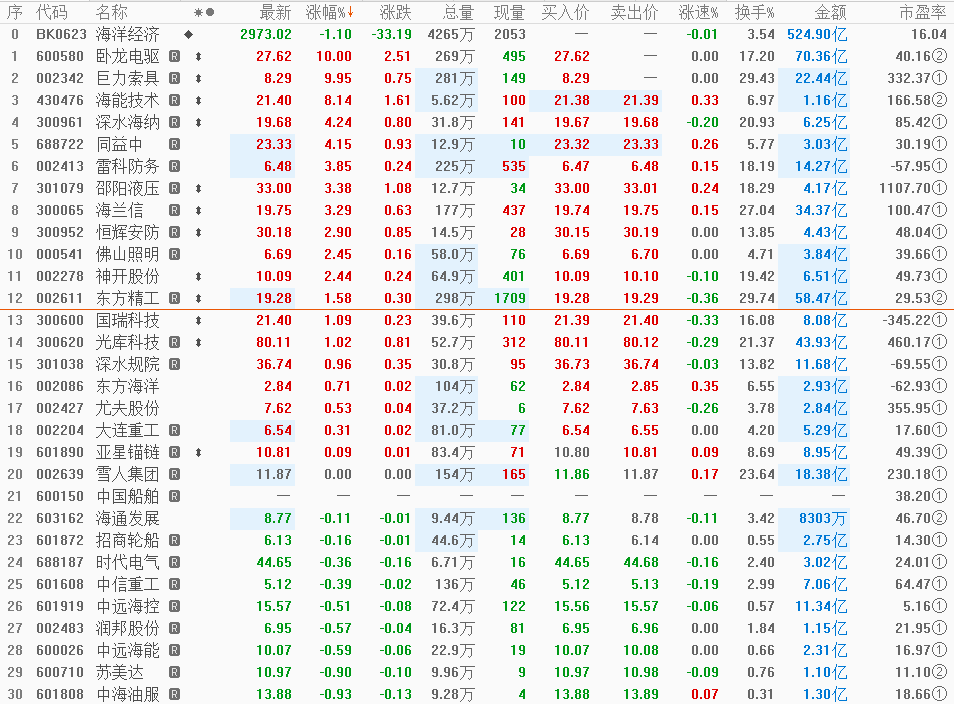Select stock code 600580

(60, 57)
